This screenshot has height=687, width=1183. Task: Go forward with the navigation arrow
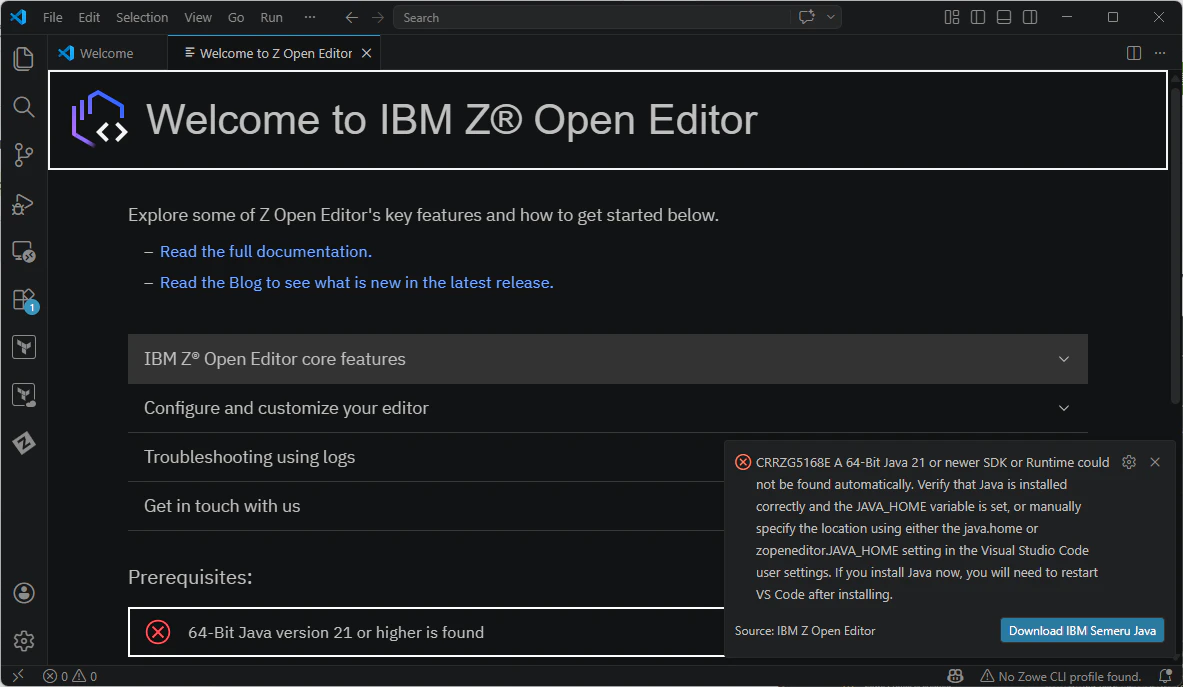(378, 17)
